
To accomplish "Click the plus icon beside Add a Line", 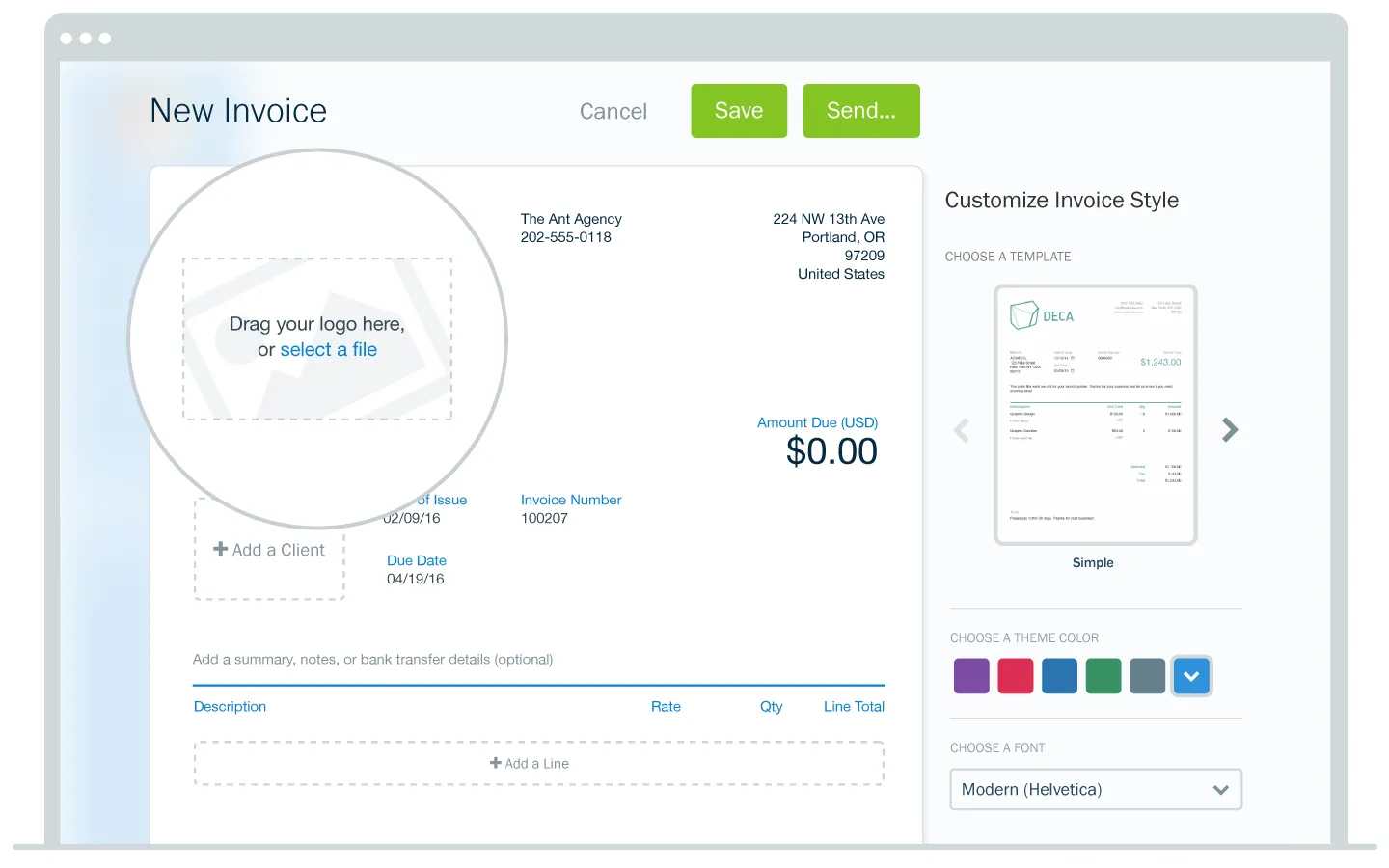I will tap(495, 763).
